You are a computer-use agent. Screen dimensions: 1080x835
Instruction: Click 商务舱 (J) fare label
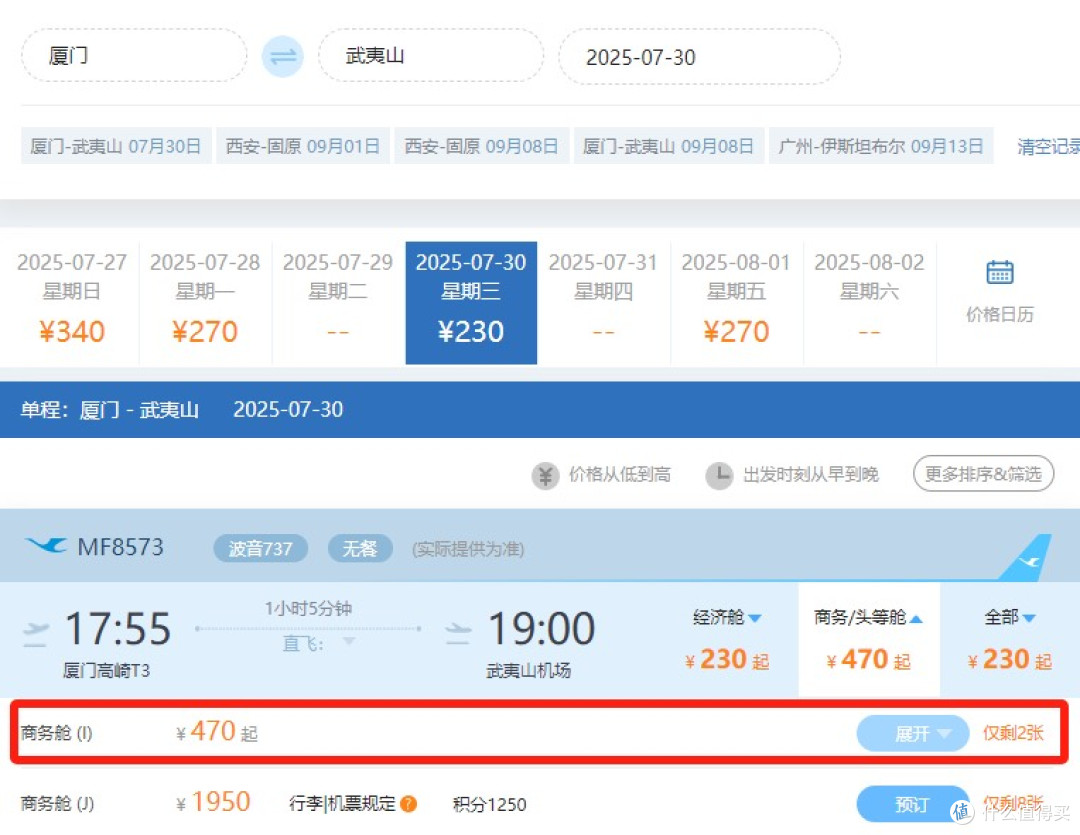tap(57, 804)
